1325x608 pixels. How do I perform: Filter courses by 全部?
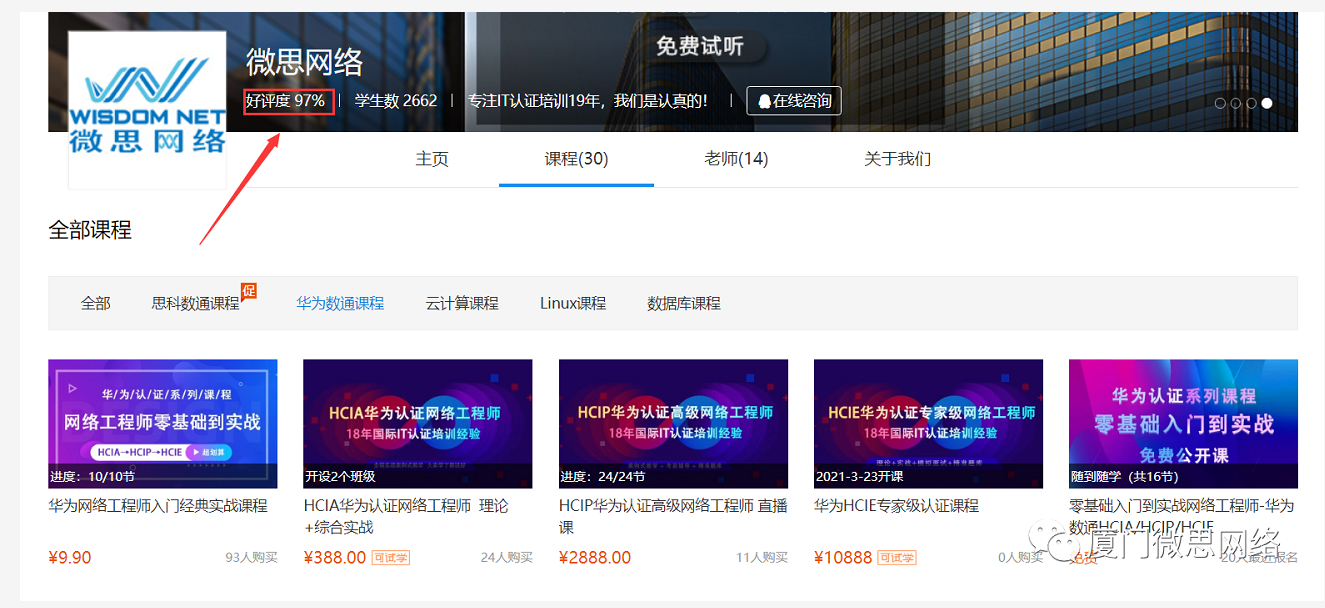(96, 303)
